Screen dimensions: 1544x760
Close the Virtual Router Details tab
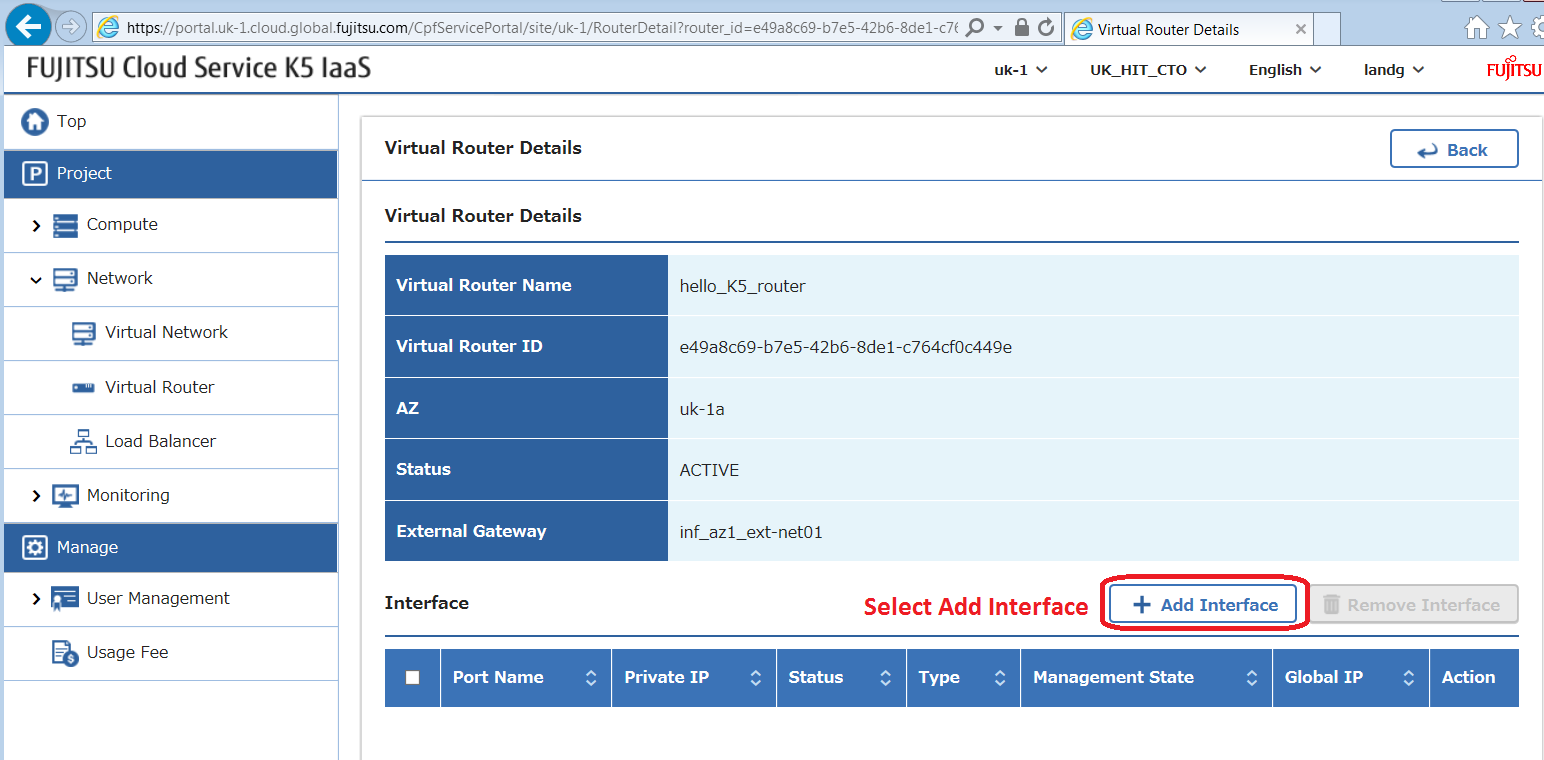[1300, 29]
